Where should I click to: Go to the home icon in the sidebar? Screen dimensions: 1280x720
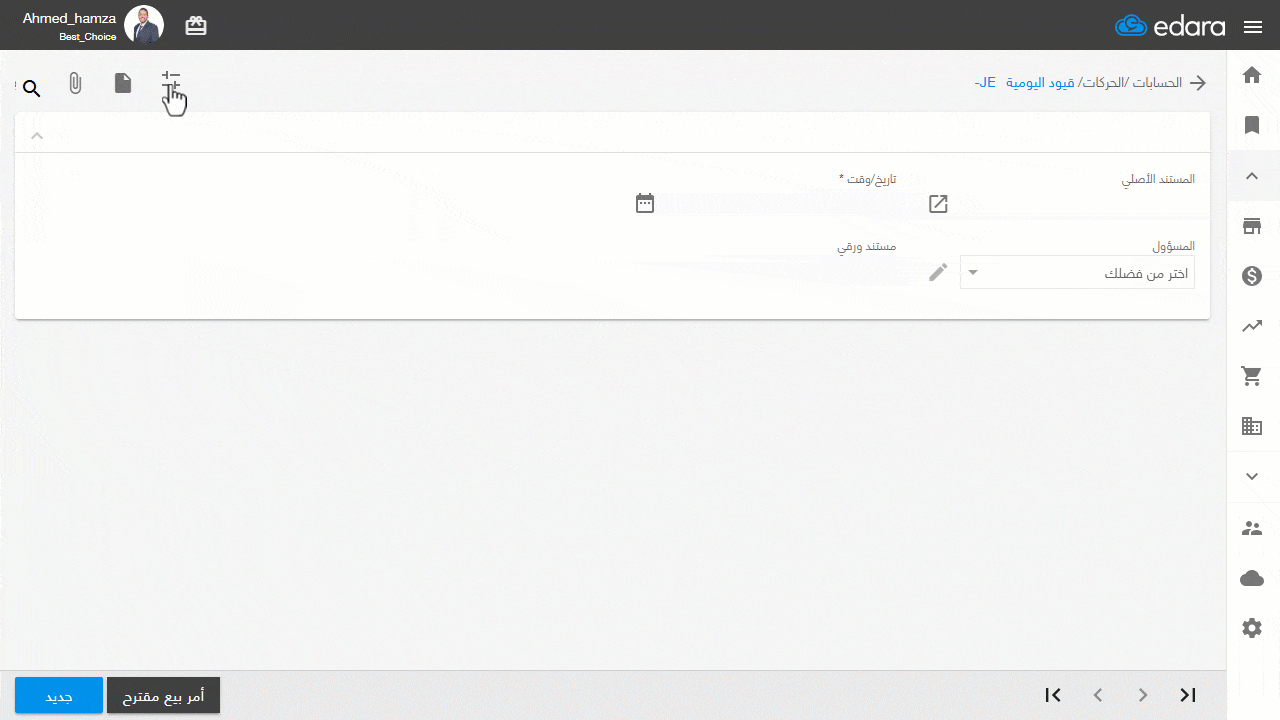[1251, 74]
